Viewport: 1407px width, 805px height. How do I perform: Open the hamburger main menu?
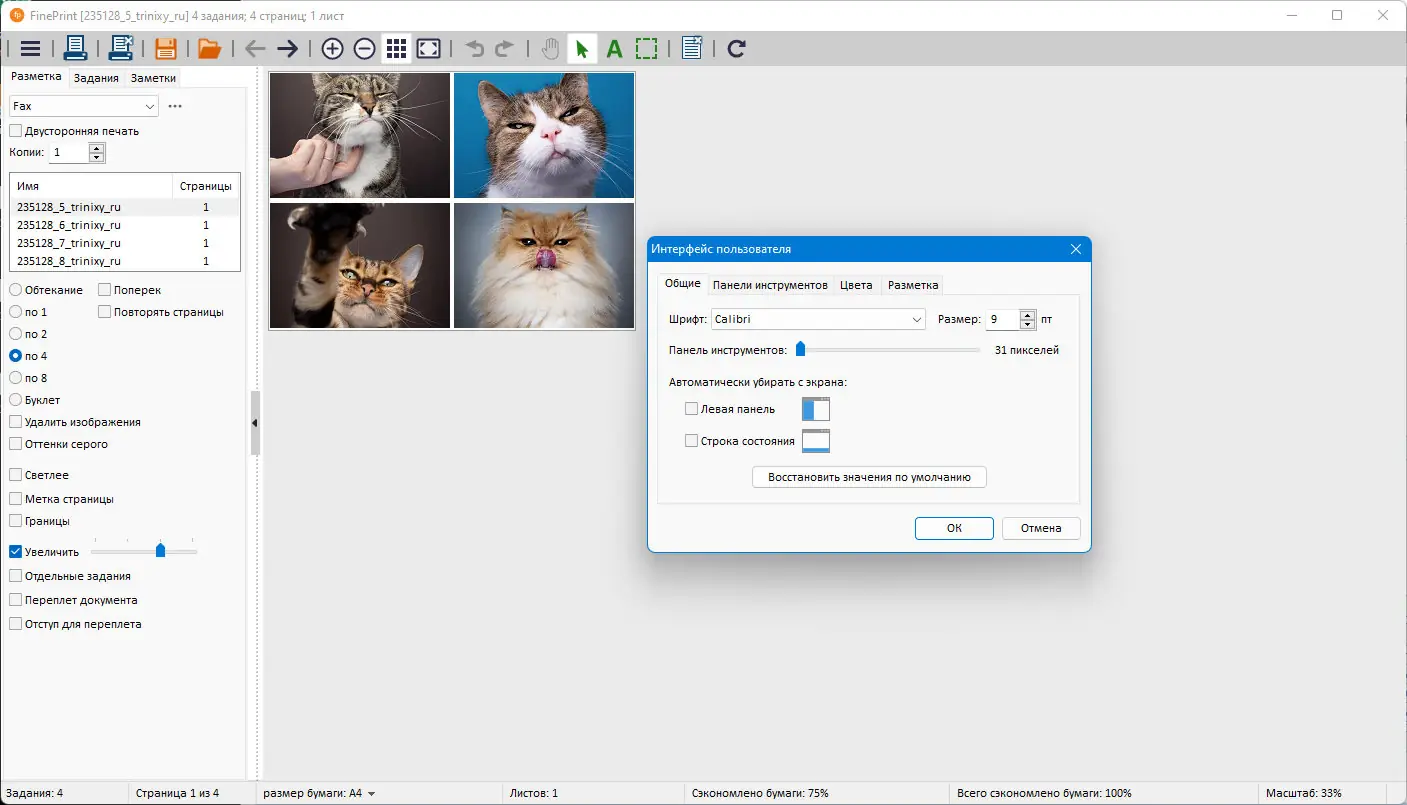click(x=30, y=48)
